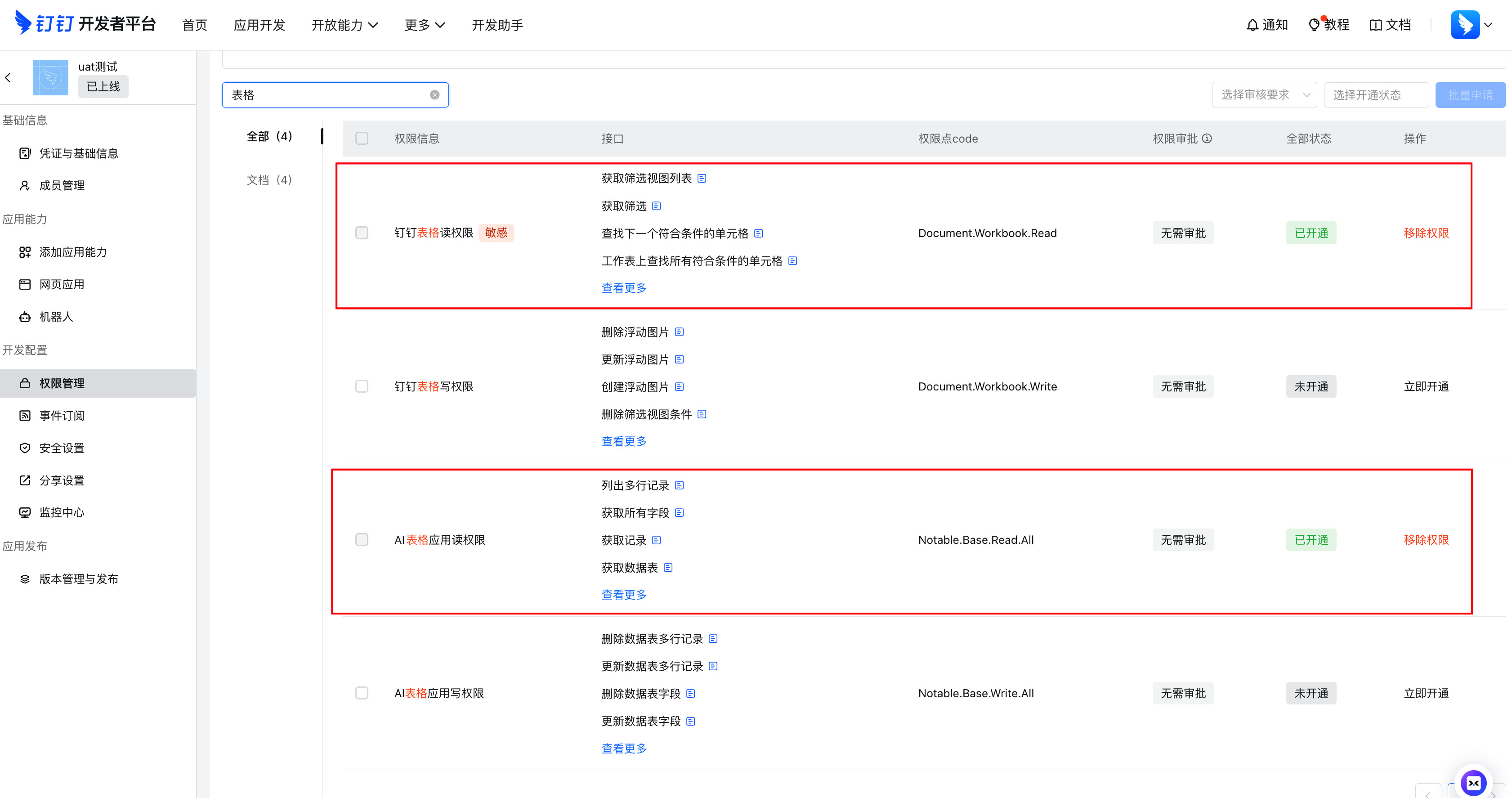Open doc icon beside 删除数据表多行记录
The width and height of the screenshot is (1512, 798).
[x=714, y=639]
